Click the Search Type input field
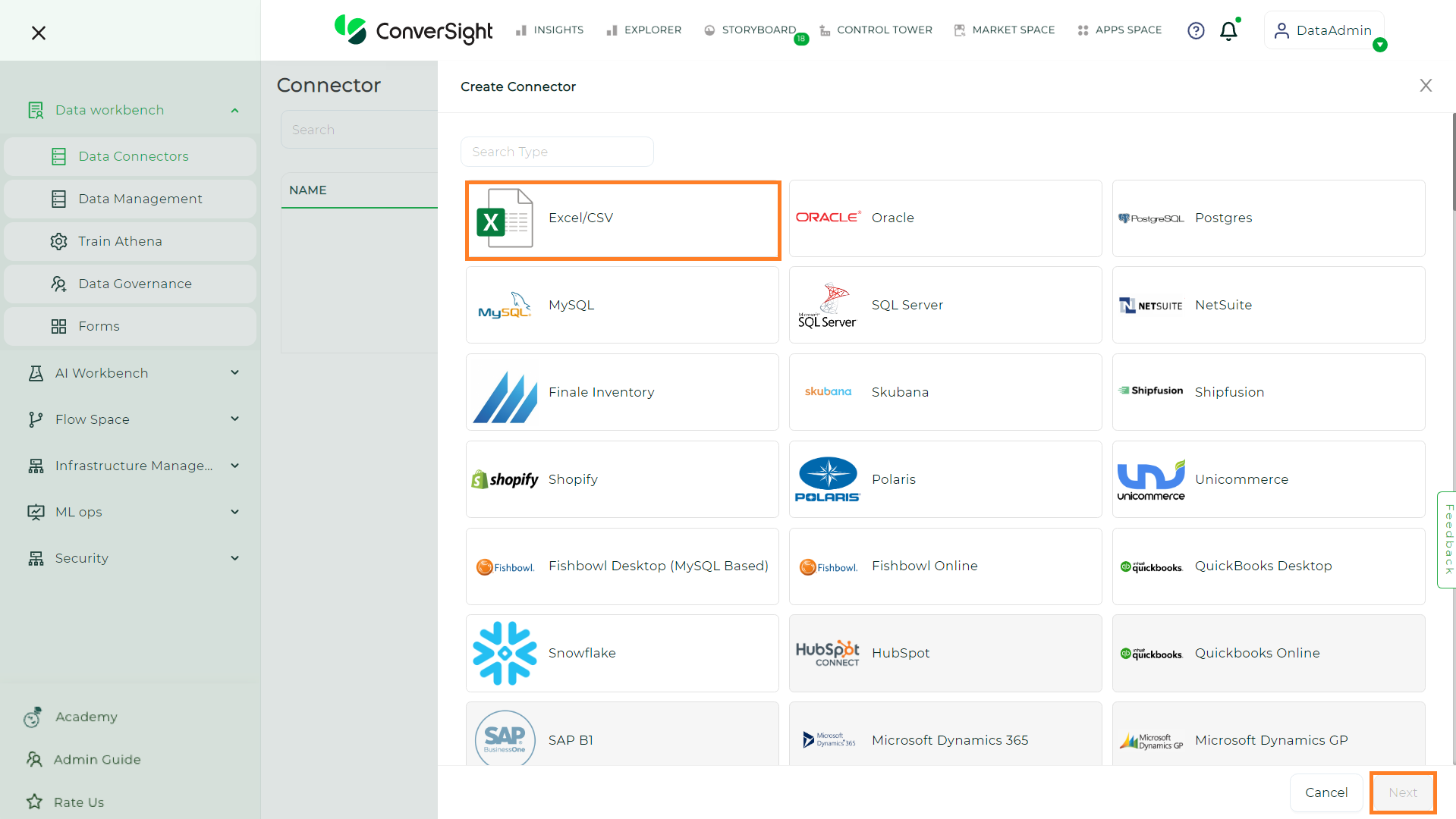This screenshot has height=819, width=1456. pyautogui.click(x=557, y=152)
